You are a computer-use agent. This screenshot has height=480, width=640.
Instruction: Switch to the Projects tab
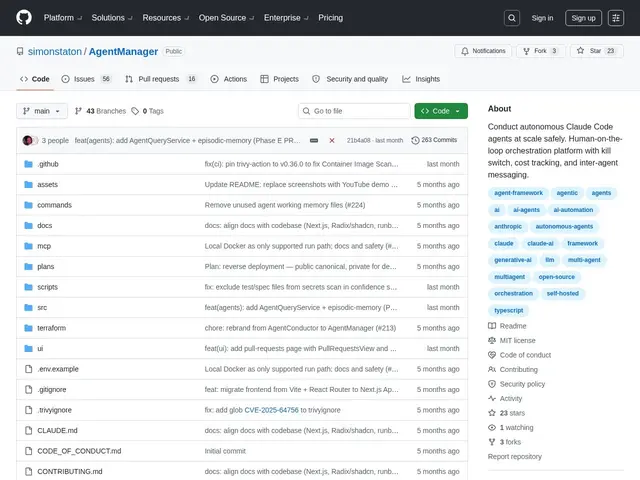coord(280,79)
